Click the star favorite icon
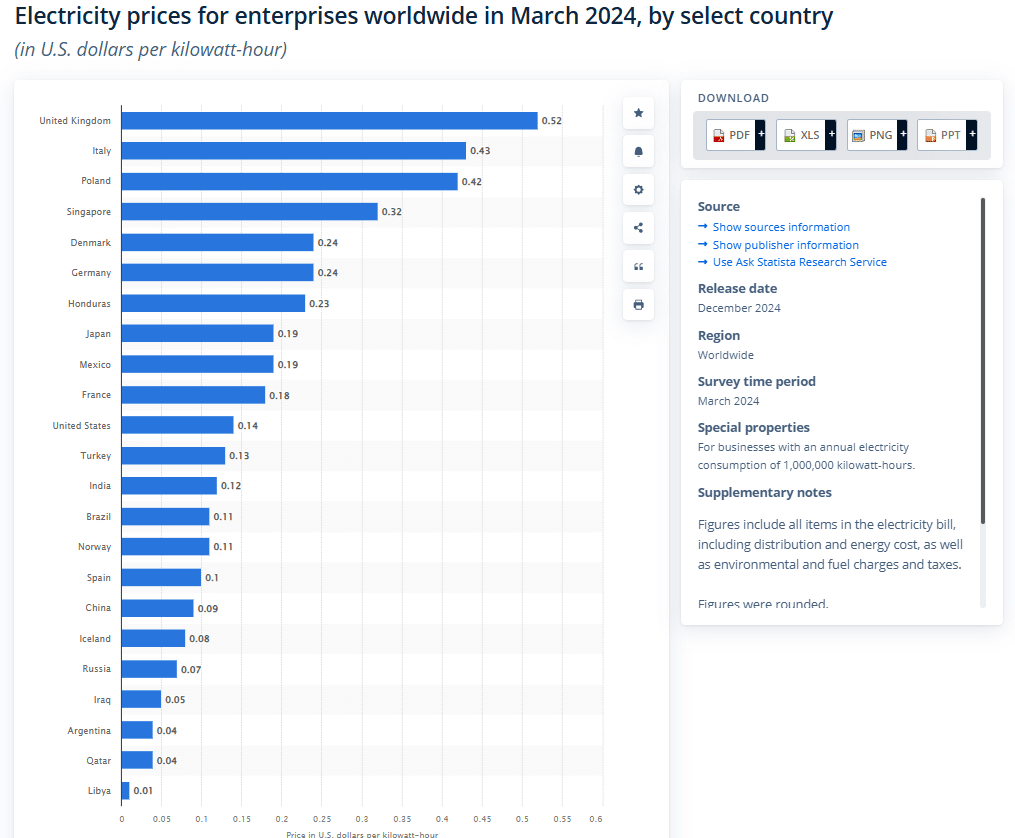 [638, 113]
